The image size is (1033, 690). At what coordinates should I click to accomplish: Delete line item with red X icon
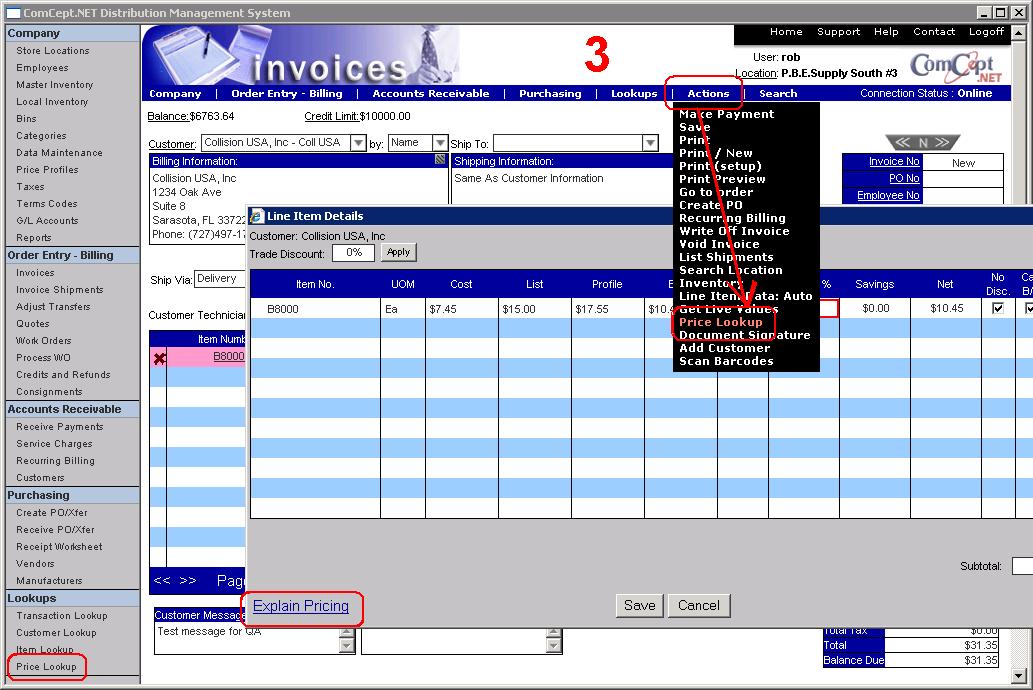coord(159,358)
